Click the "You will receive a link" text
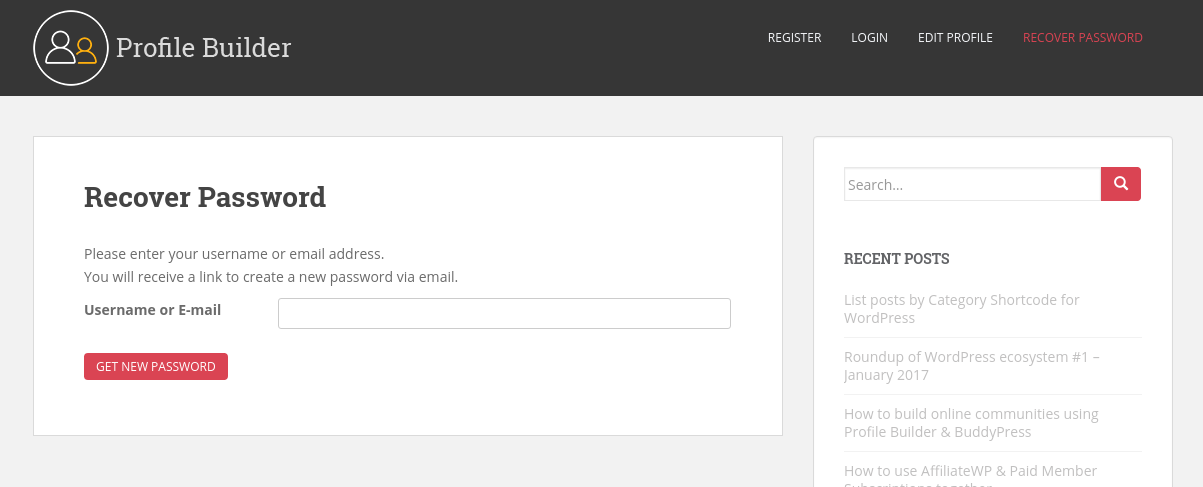 (x=271, y=277)
